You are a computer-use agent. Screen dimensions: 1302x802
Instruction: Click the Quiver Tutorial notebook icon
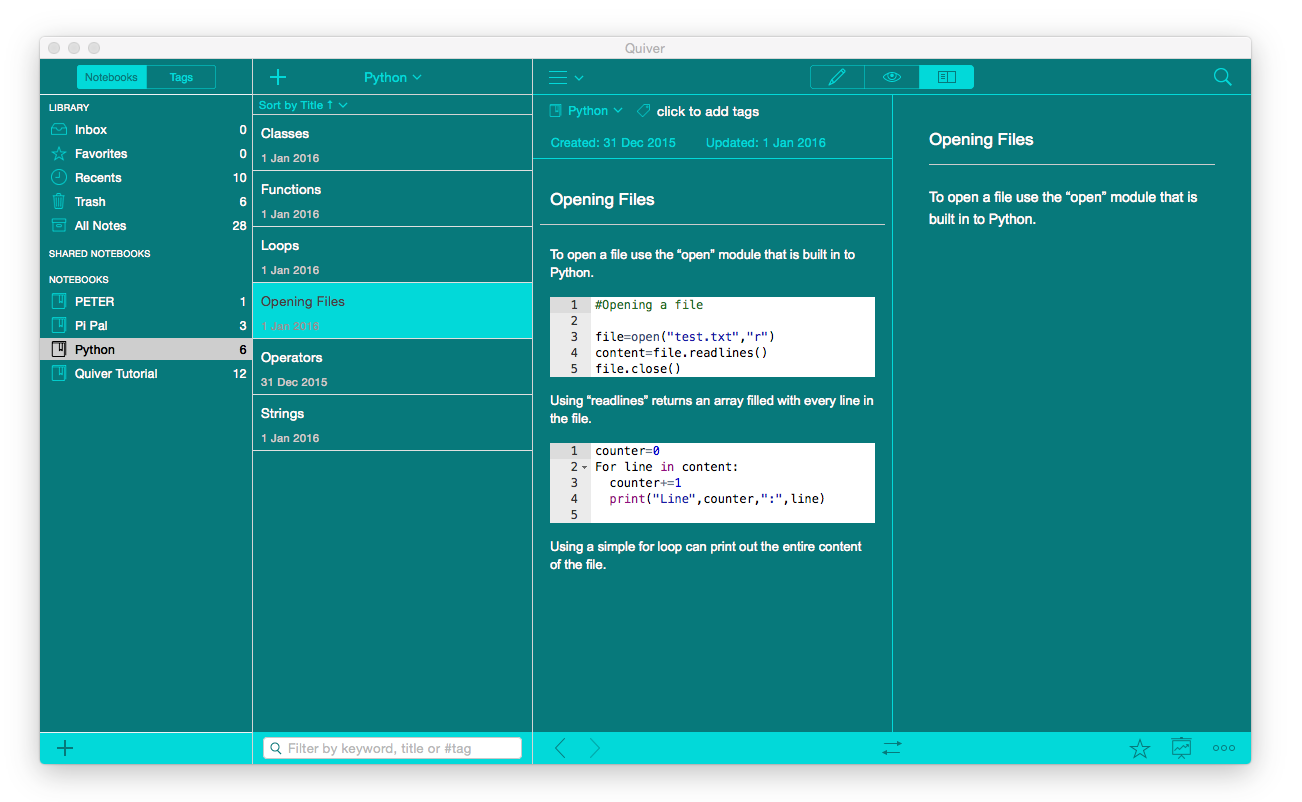(59, 374)
